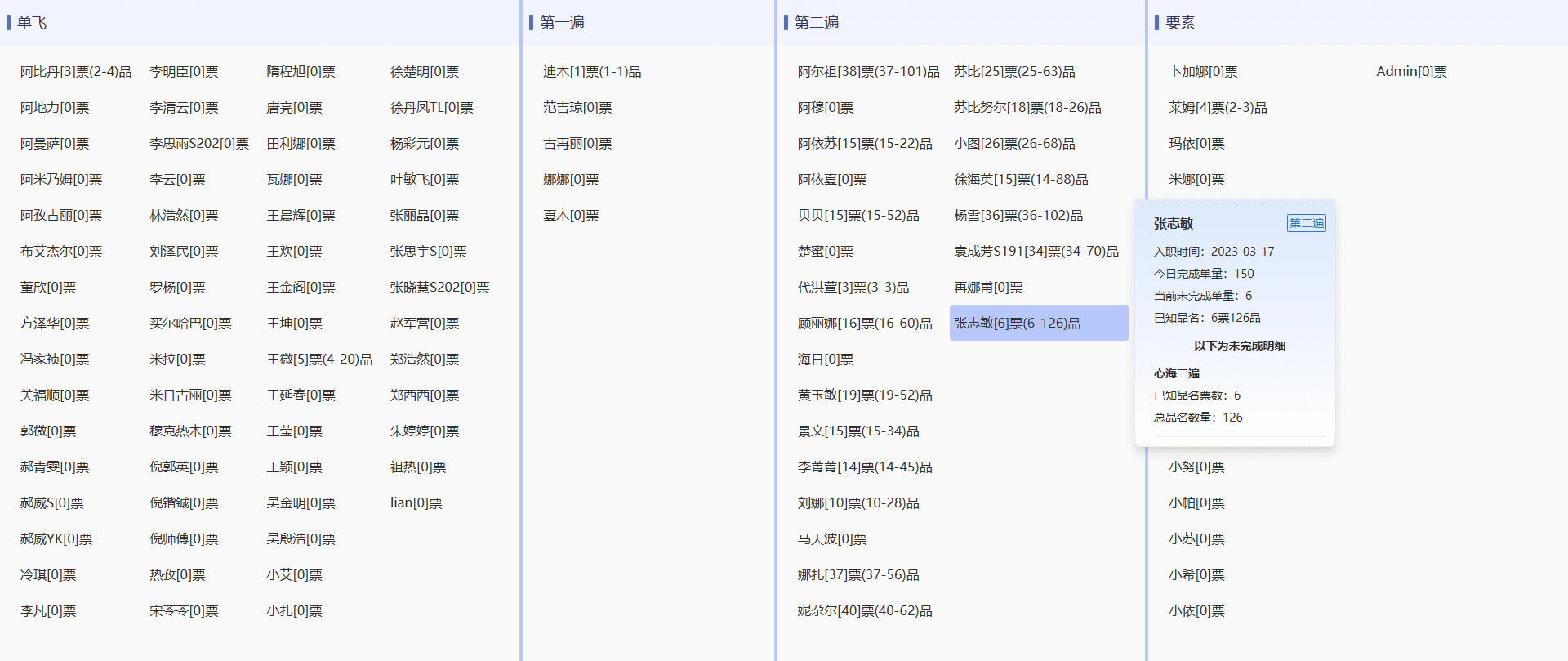Select 宋苓苓[0]票
The height and width of the screenshot is (661, 1568).
point(184,611)
